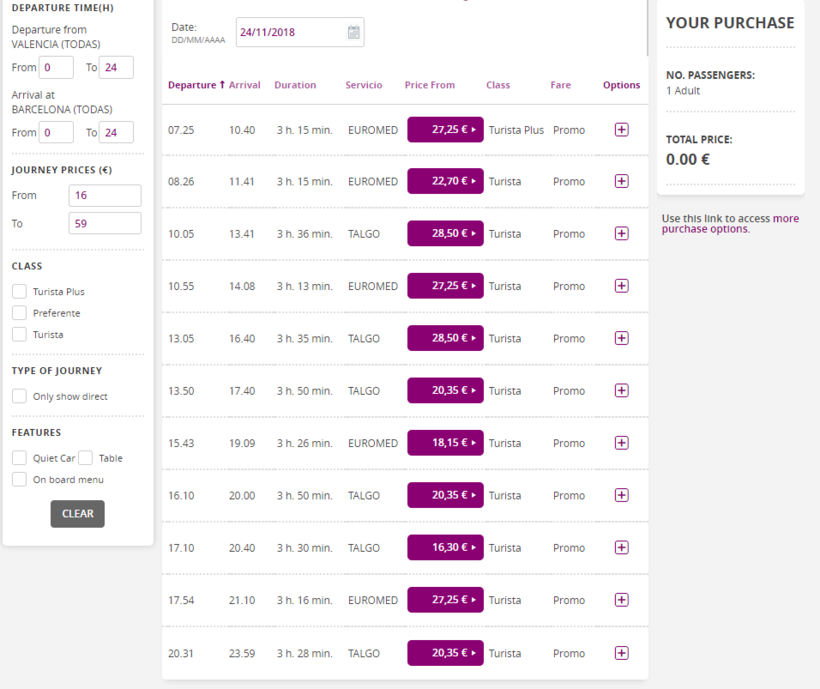The width and height of the screenshot is (820, 689).
Task: Pick the 22,70 € price for 08.26 train
Action: tap(445, 181)
